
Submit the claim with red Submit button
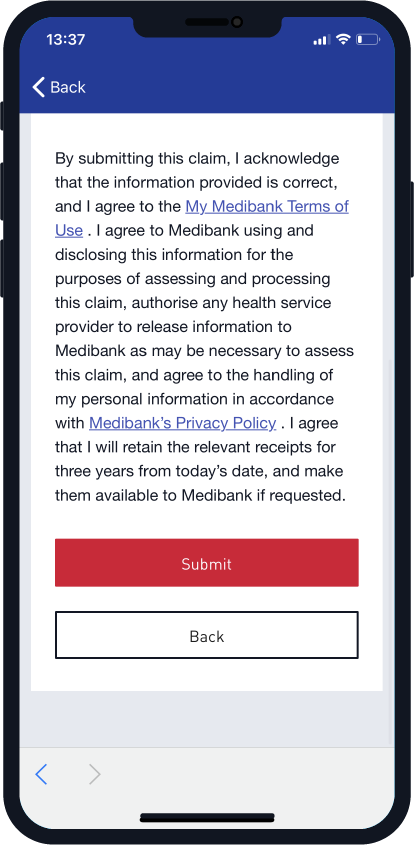206,563
